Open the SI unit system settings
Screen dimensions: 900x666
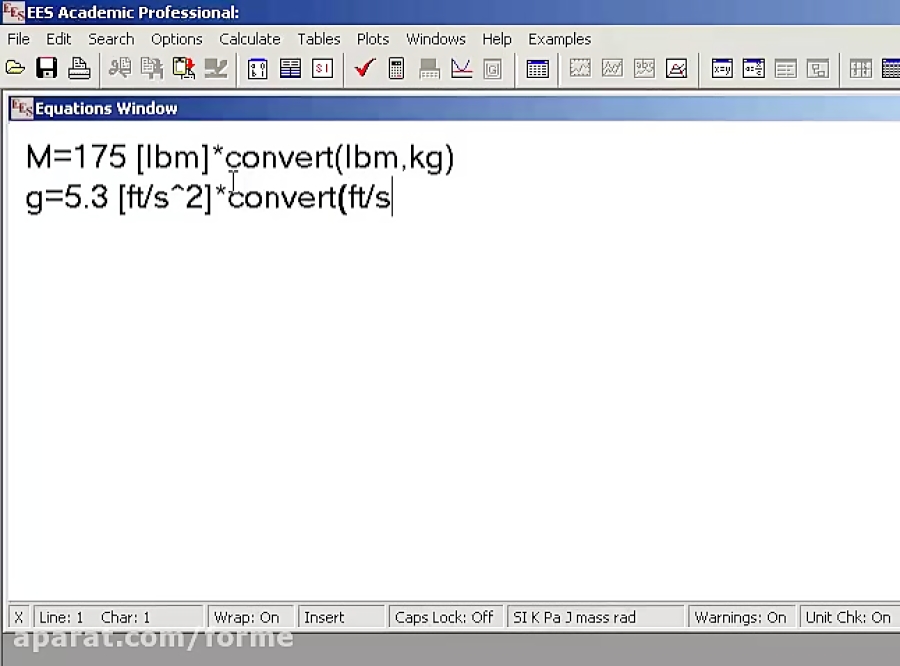(x=321, y=68)
